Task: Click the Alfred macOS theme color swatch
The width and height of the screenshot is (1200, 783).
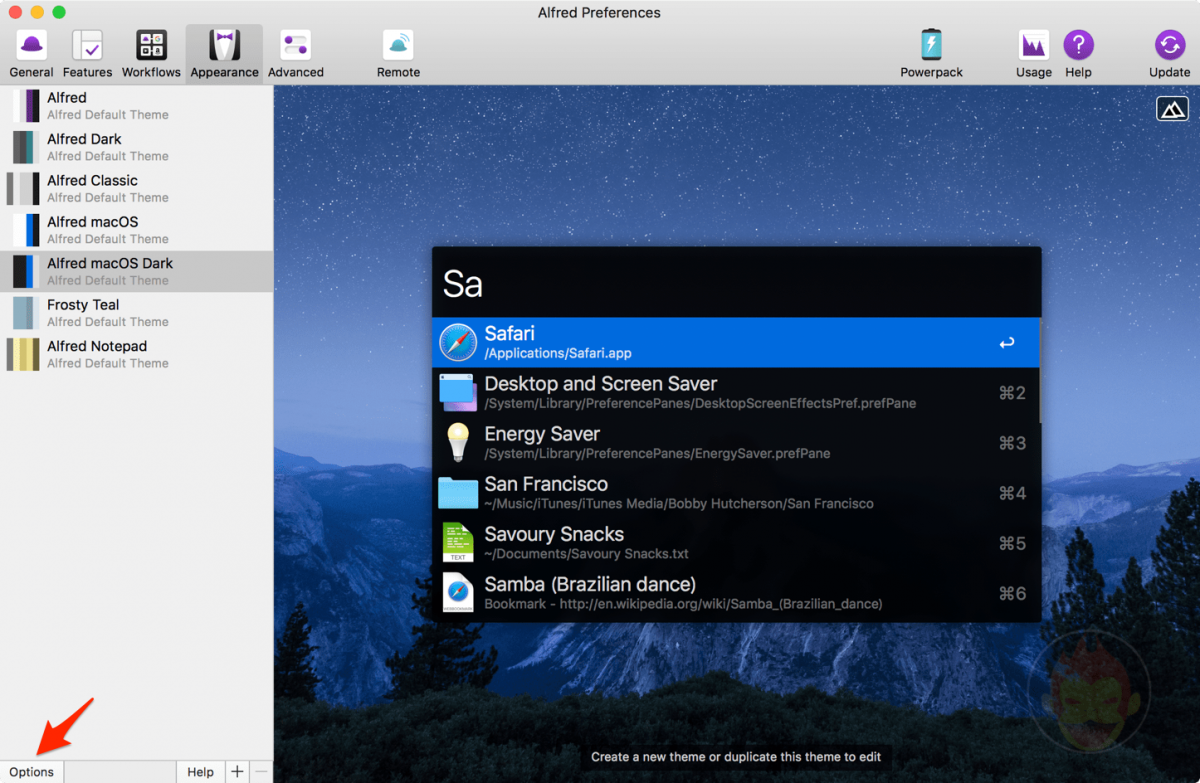Action: 26,230
